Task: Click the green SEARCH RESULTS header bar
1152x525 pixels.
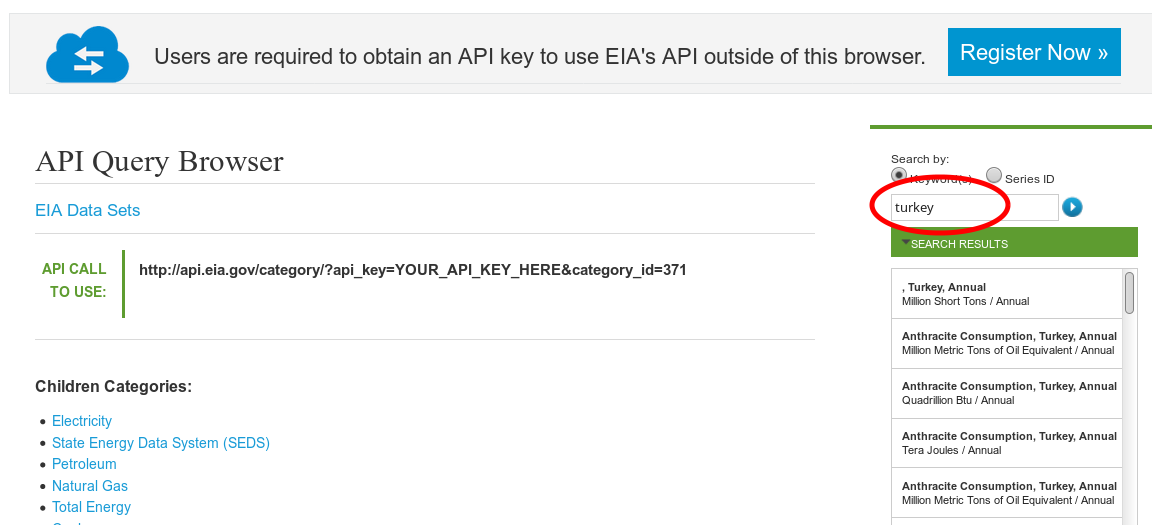Action: [1014, 242]
